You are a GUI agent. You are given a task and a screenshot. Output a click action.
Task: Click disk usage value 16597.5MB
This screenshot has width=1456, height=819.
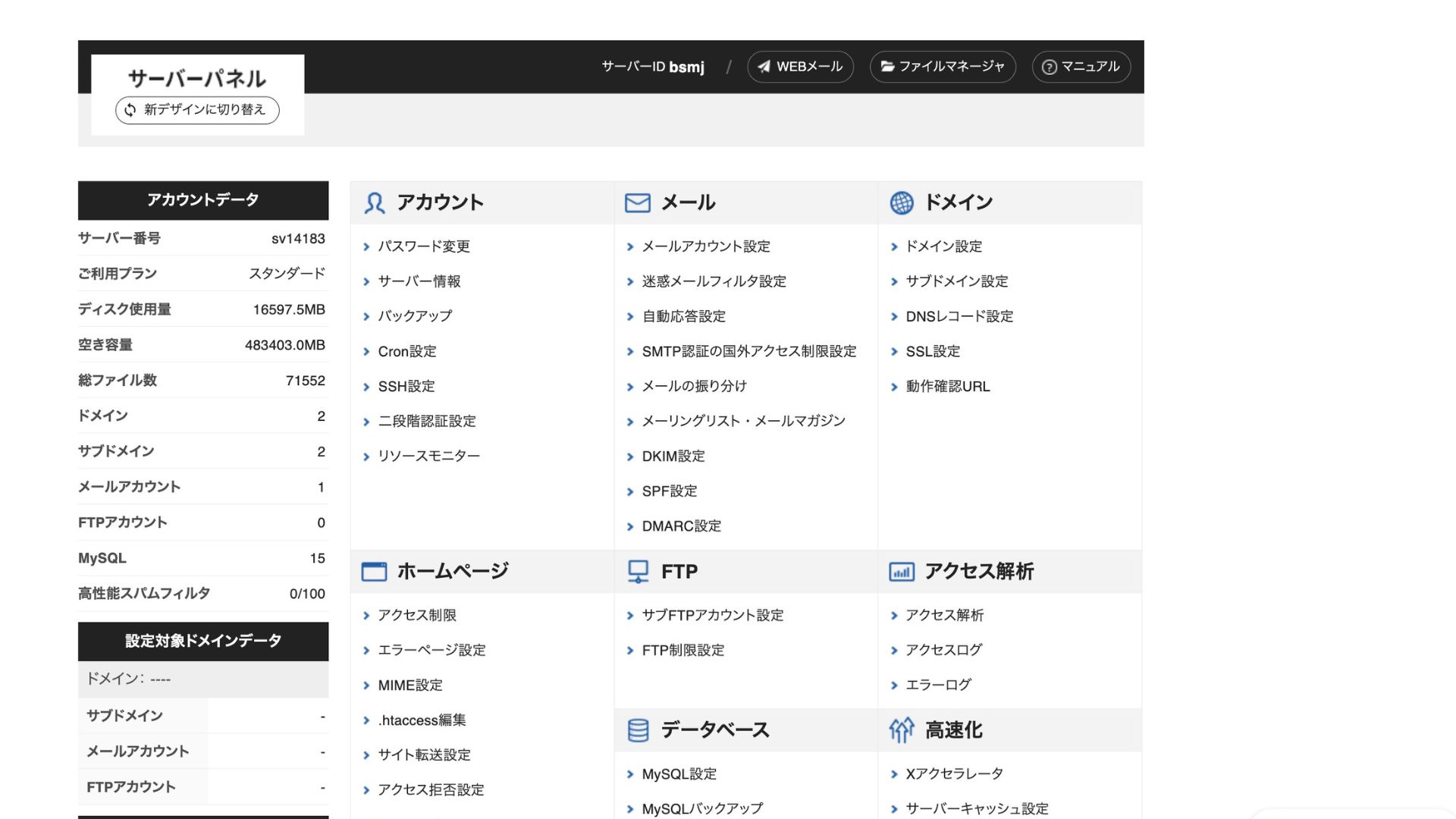[x=289, y=309]
